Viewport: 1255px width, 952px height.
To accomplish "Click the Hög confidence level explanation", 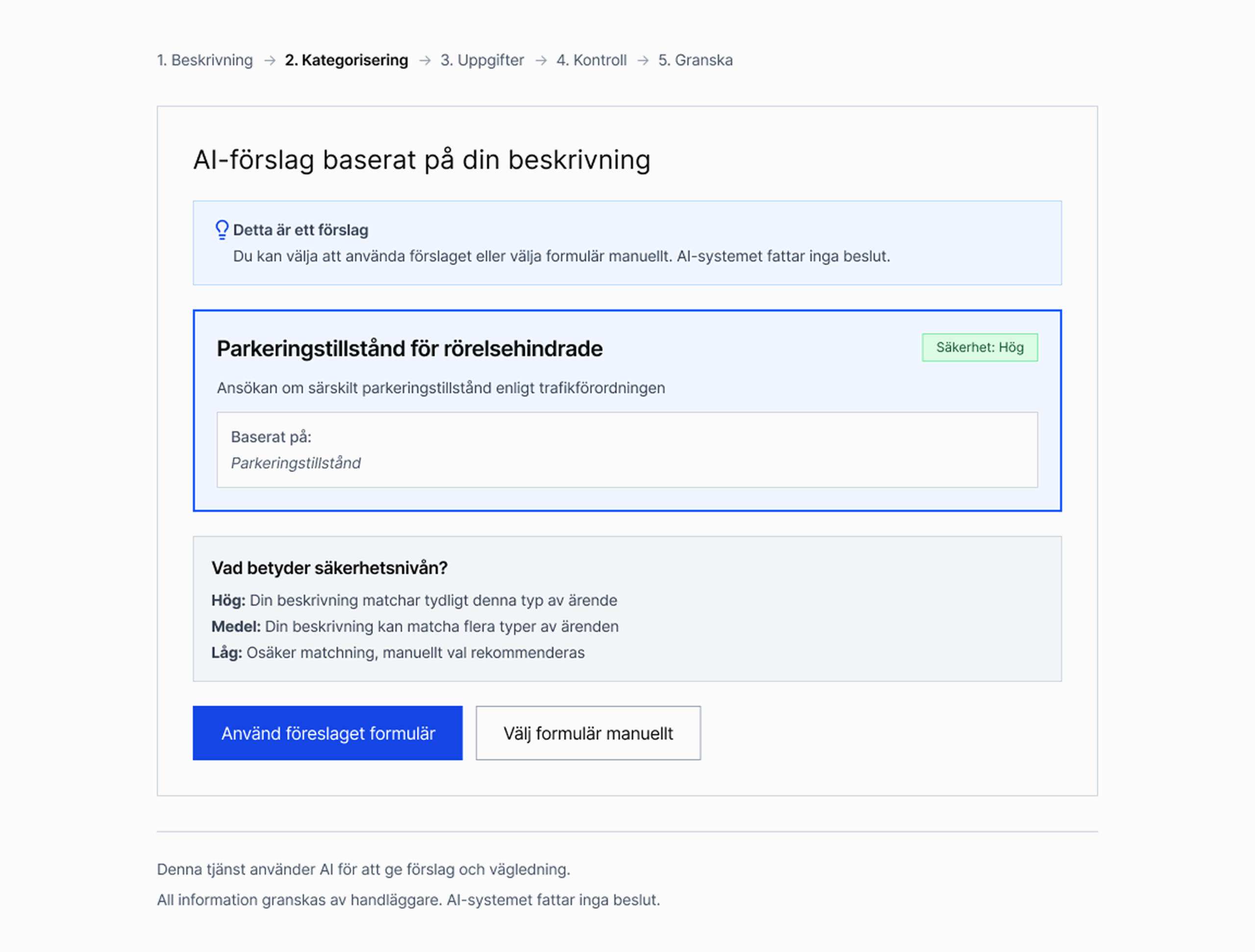I will click(x=414, y=600).
